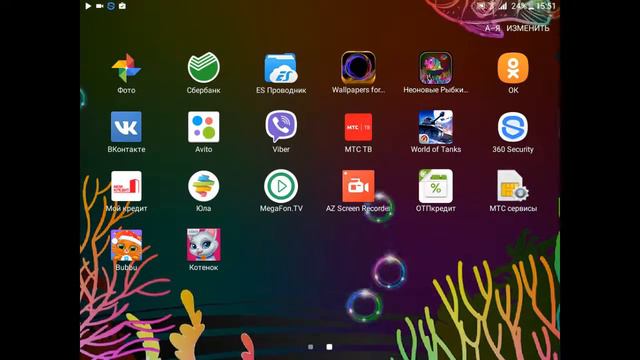
Task: Launch the Юла app
Action: 203,186
